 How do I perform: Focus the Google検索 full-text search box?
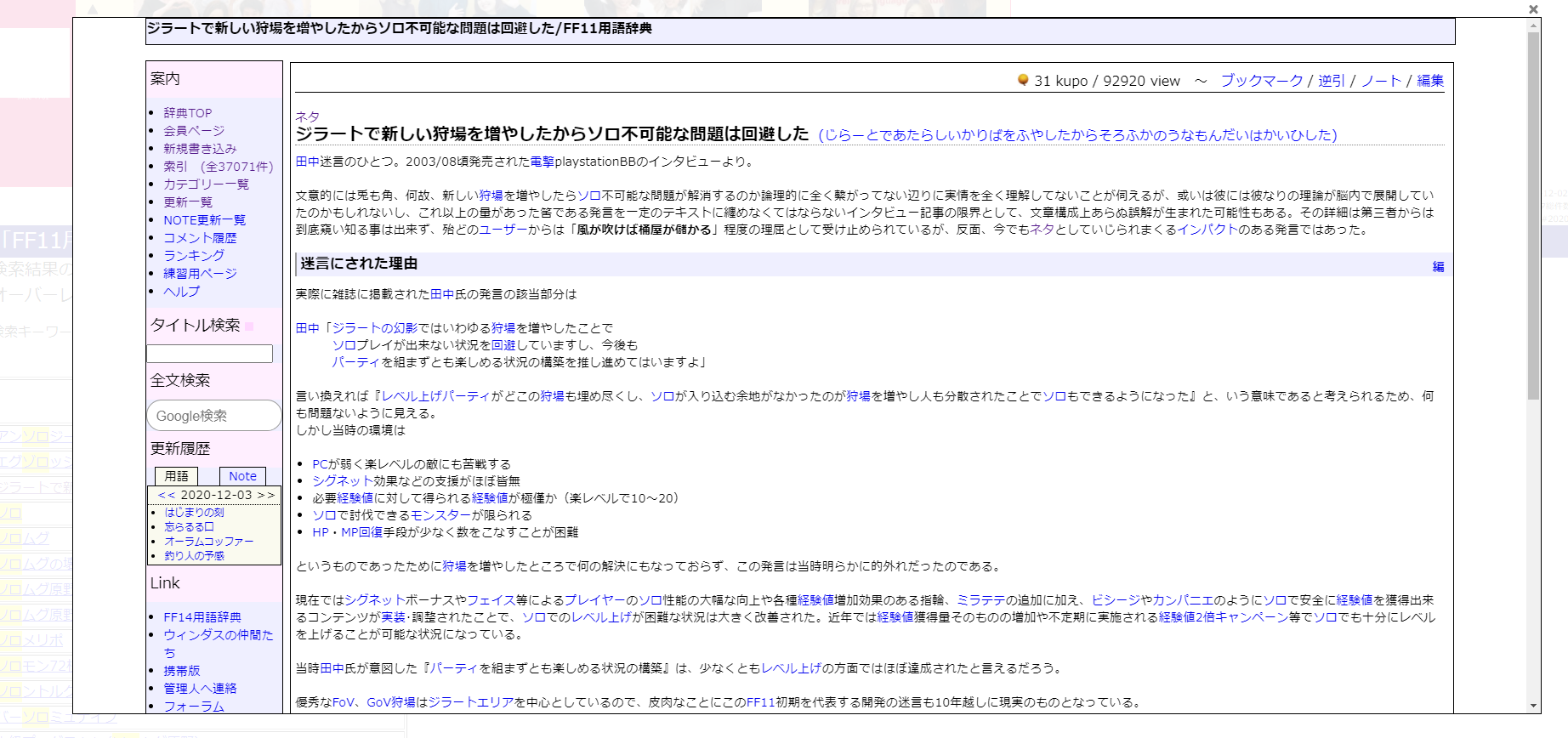(214, 416)
